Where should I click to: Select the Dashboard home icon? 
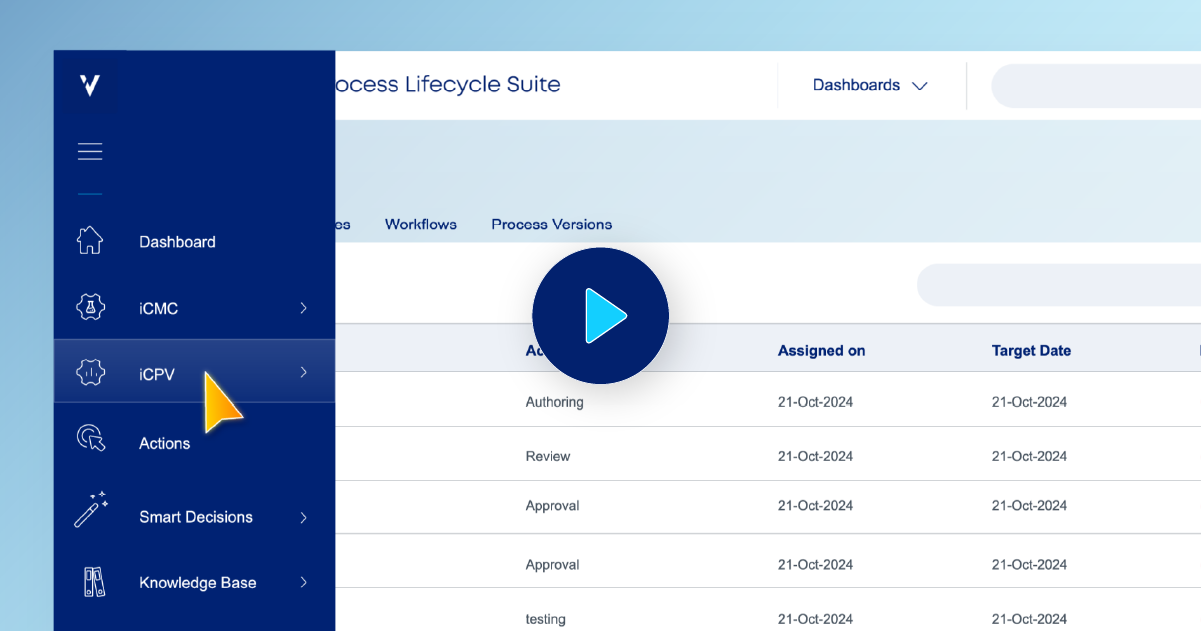[x=90, y=240]
